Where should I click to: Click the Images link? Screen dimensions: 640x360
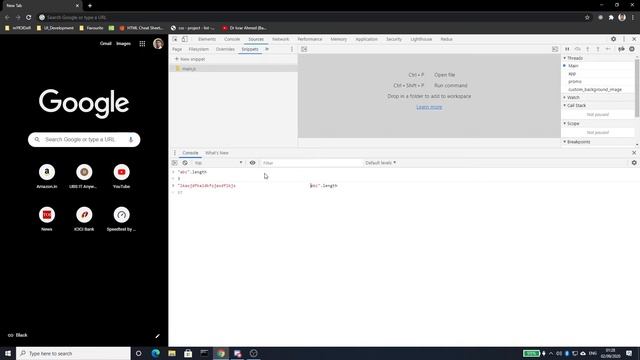(123, 43)
